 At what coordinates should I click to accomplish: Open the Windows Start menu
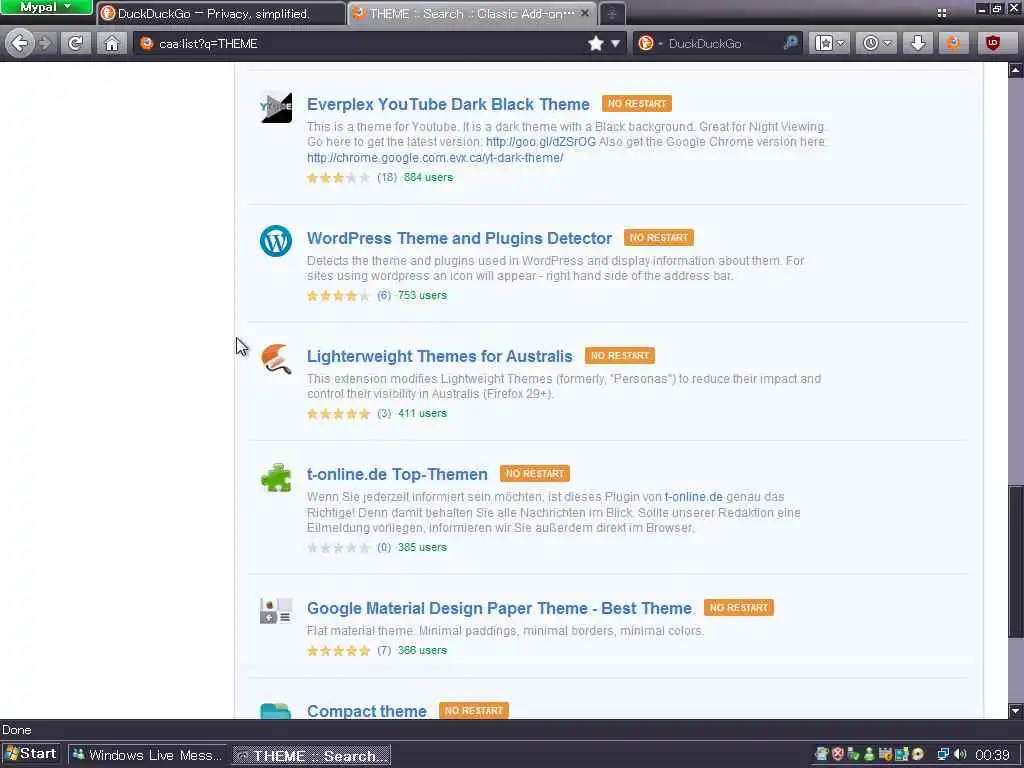pyautogui.click(x=31, y=754)
